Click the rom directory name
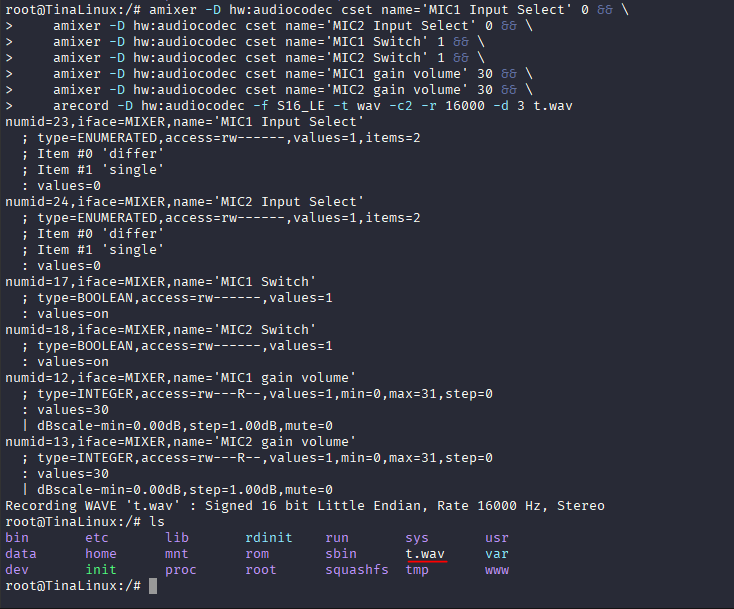 pyautogui.click(x=257, y=554)
